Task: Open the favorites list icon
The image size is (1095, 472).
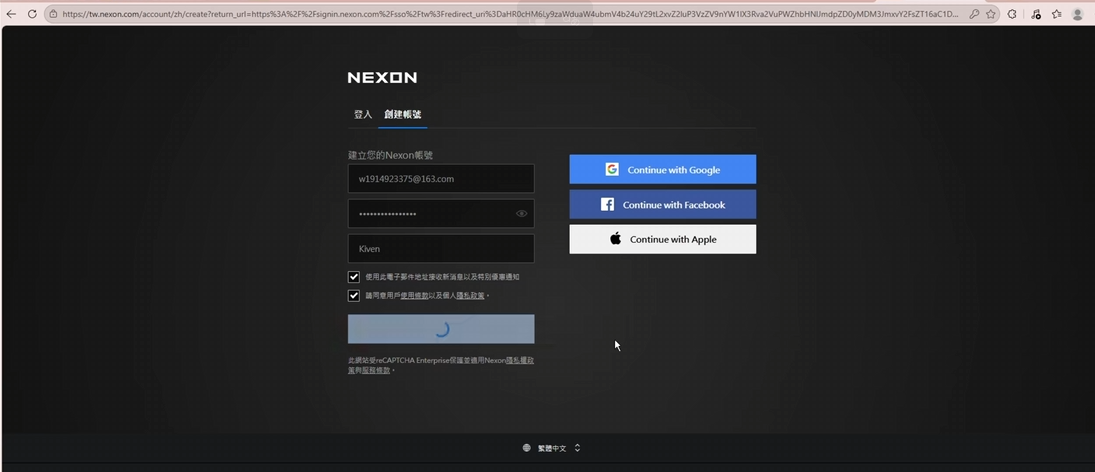Action: click(x=1056, y=14)
